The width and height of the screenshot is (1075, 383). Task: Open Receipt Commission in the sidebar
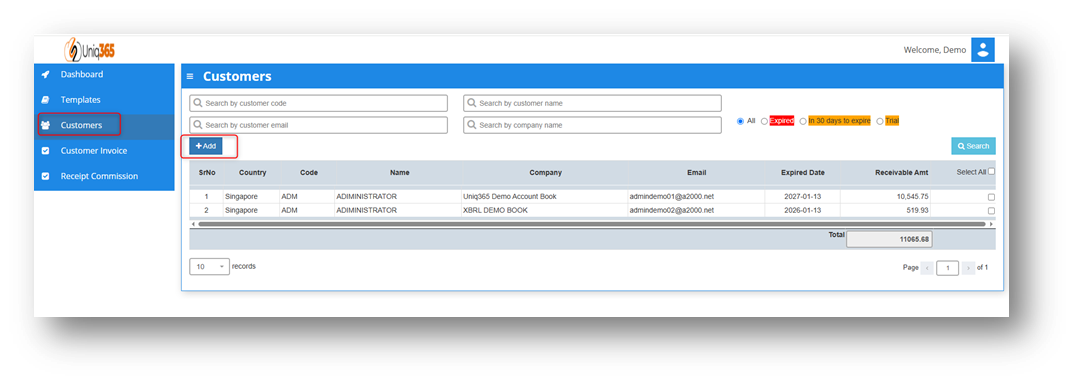click(x=104, y=176)
